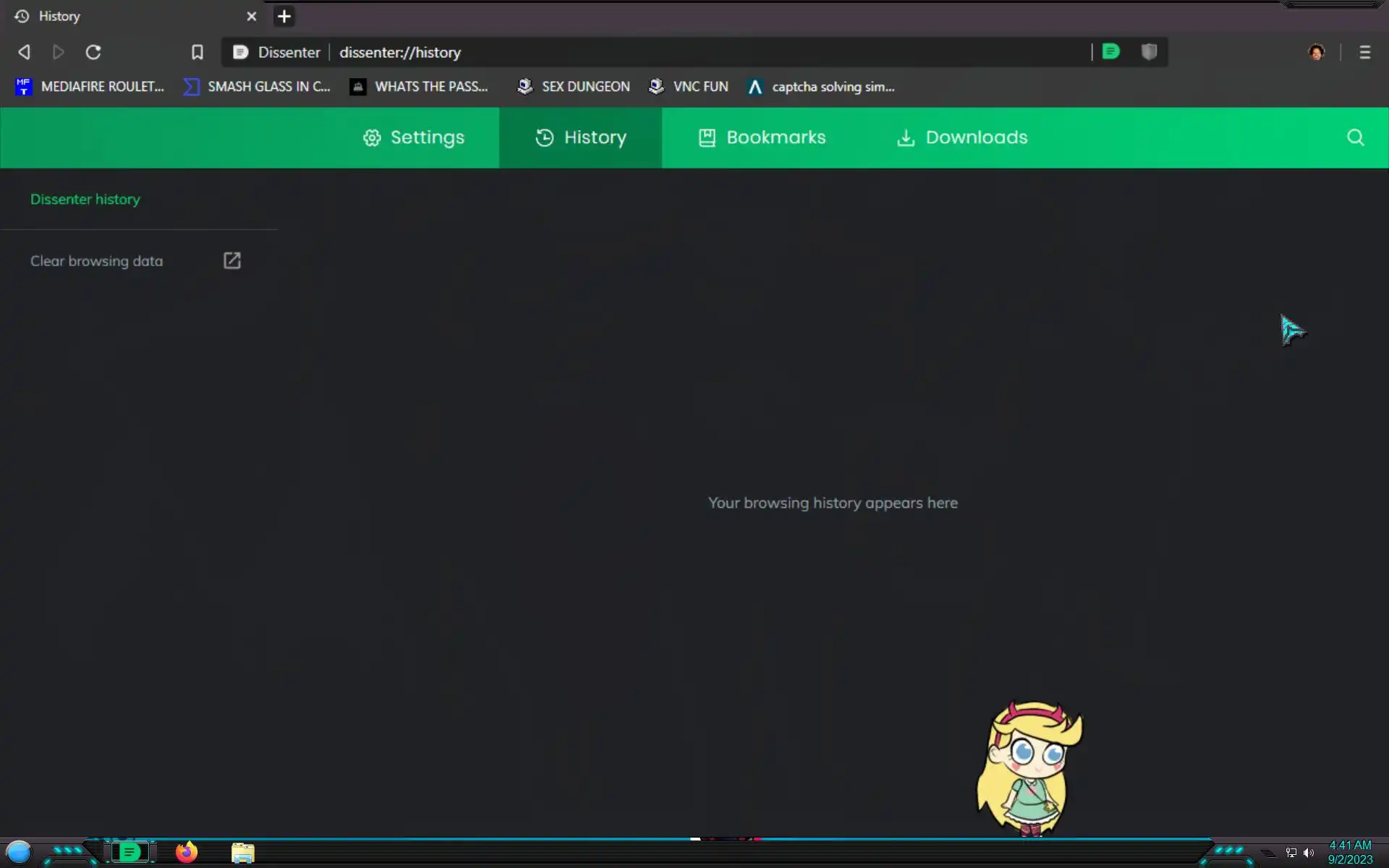Launch Firefox from the taskbar
Image resolution: width=1389 pixels, height=868 pixels.
pos(187,852)
